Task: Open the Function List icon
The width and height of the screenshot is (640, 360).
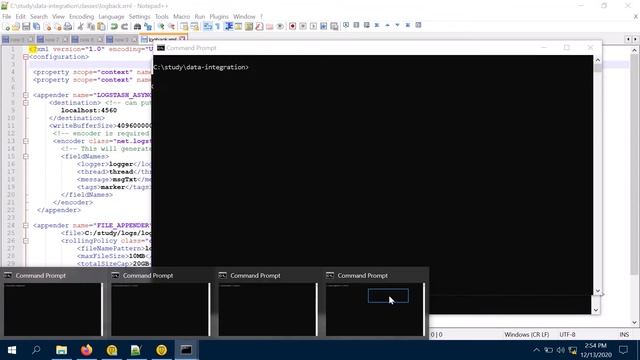Action: [x=259, y=27]
